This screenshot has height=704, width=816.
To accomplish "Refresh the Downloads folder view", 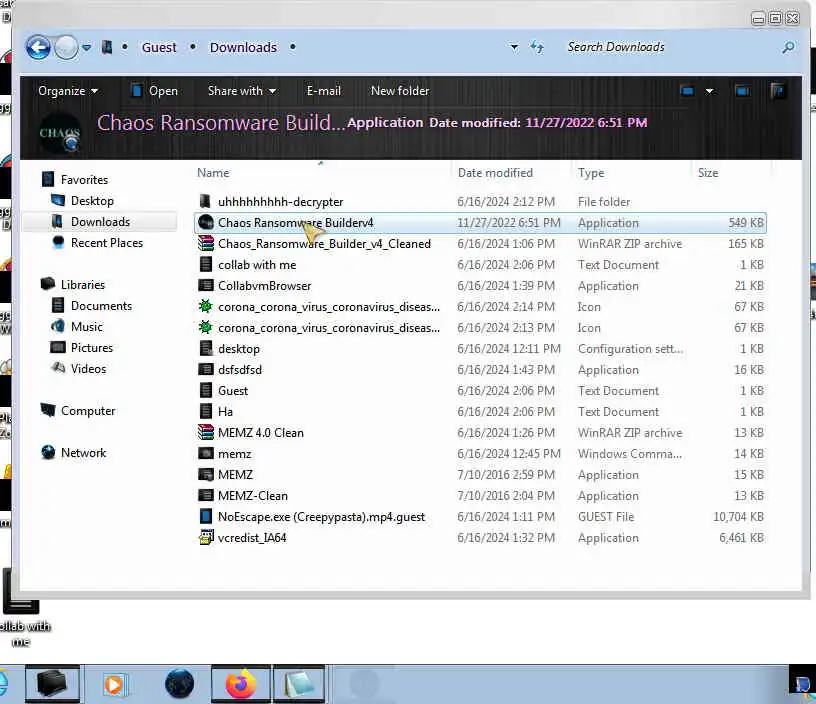I will [537, 47].
